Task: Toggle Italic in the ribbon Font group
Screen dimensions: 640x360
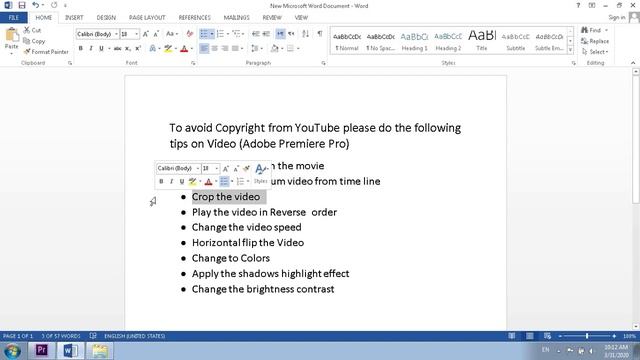Action: coord(91,49)
